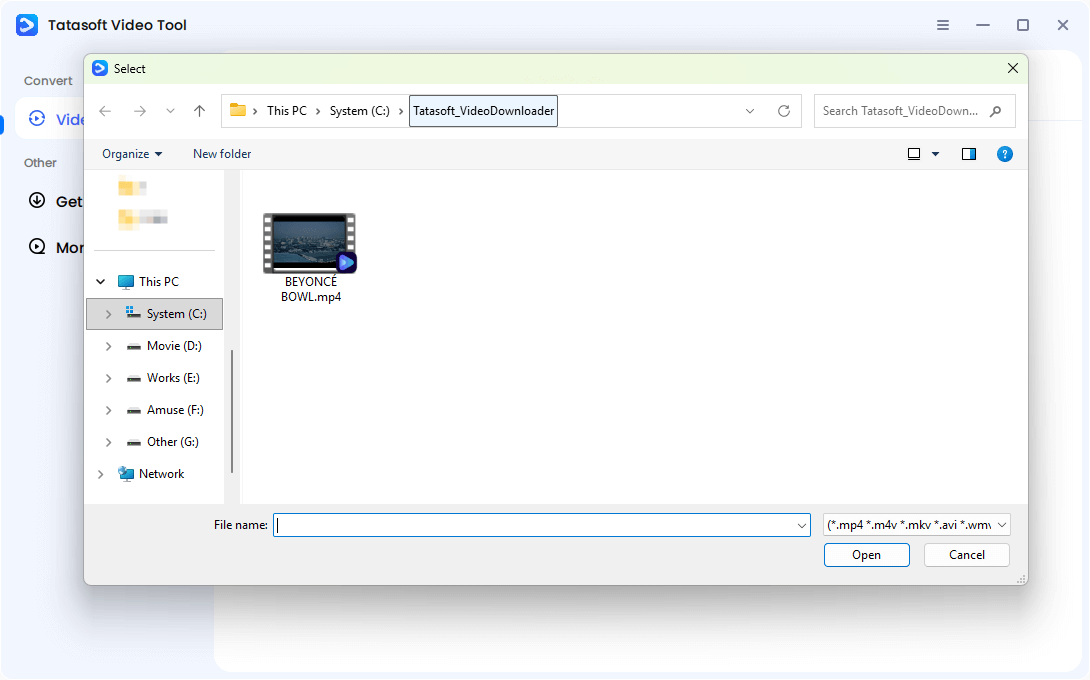Open the file type filter dropdown
The width and height of the screenshot is (1090, 680).
pos(1003,524)
